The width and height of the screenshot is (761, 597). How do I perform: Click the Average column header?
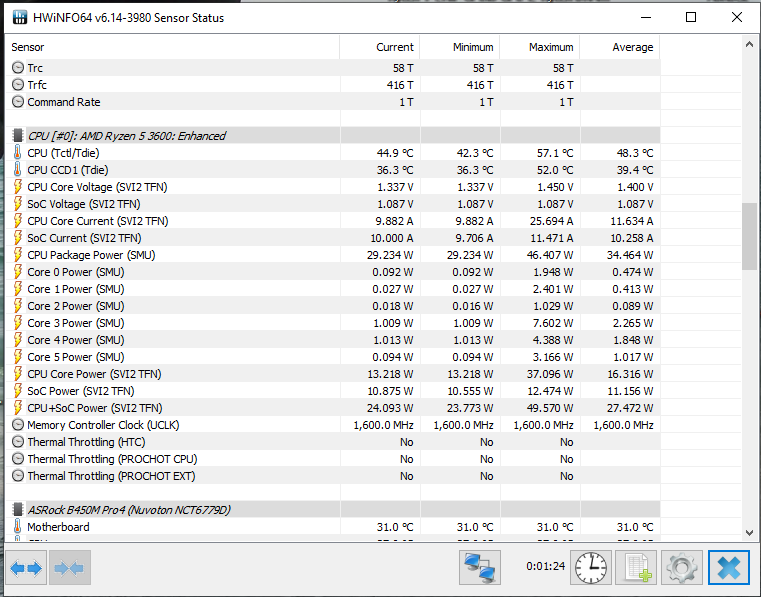tap(620, 47)
